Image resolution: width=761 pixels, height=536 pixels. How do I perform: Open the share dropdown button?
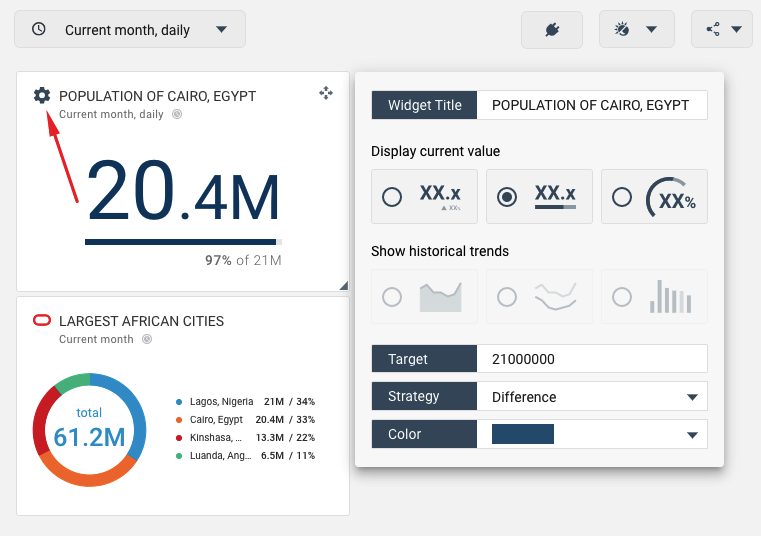pos(722,30)
